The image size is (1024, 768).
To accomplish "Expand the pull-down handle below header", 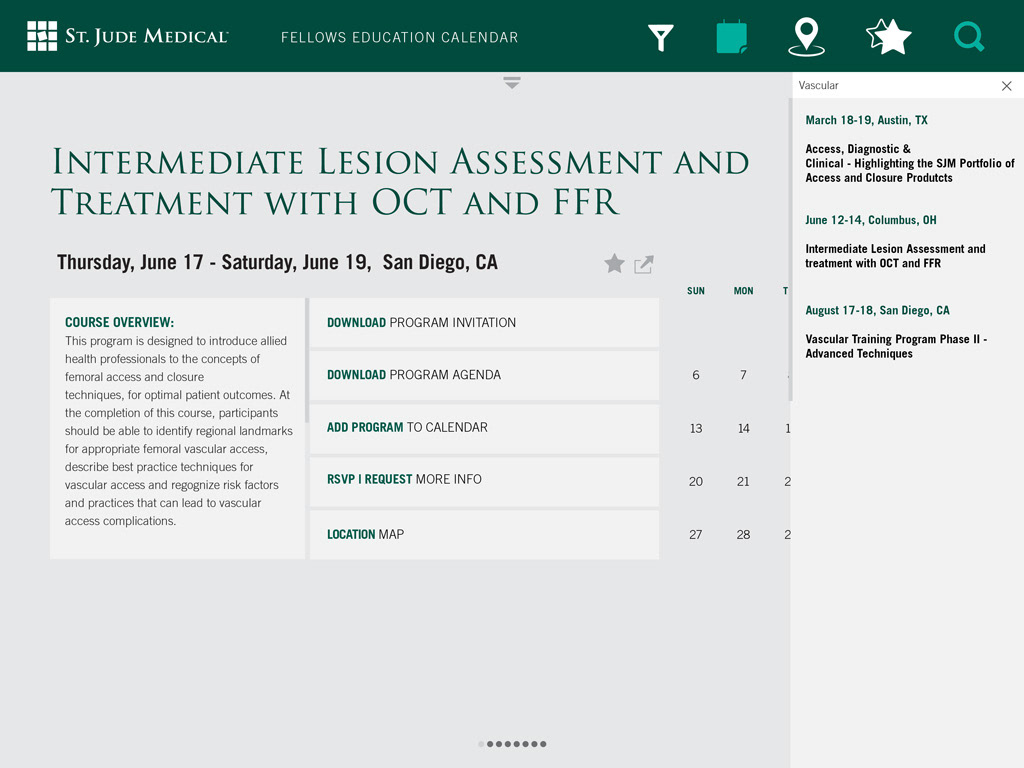I will pyautogui.click(x=512, y=83).
